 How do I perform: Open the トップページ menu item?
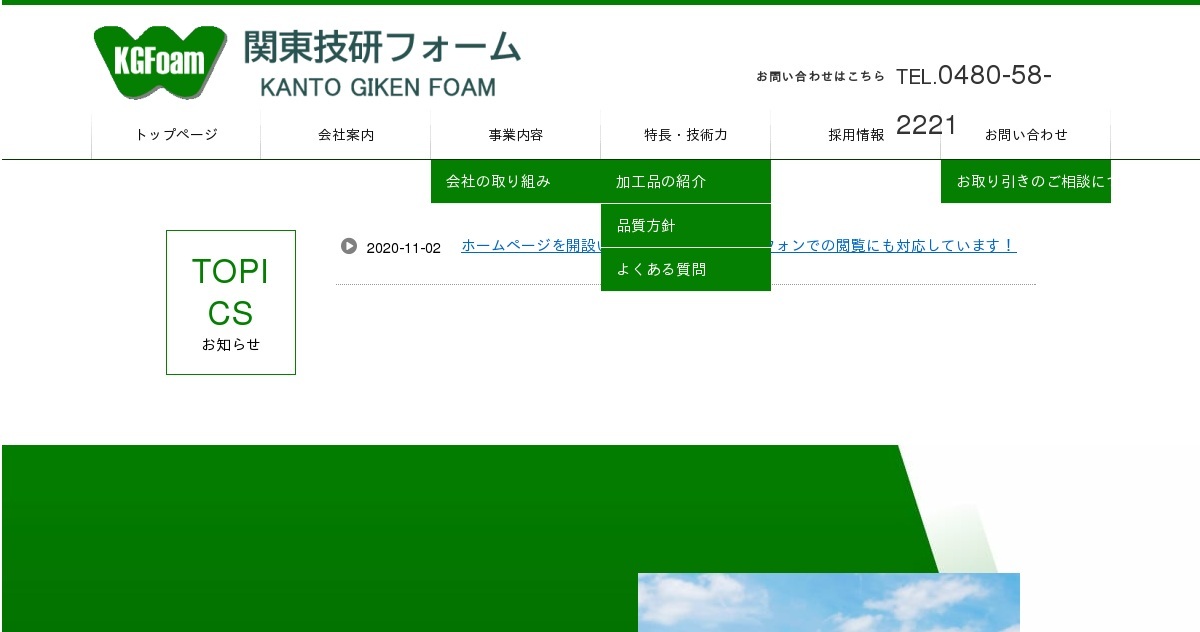point(176,133)
